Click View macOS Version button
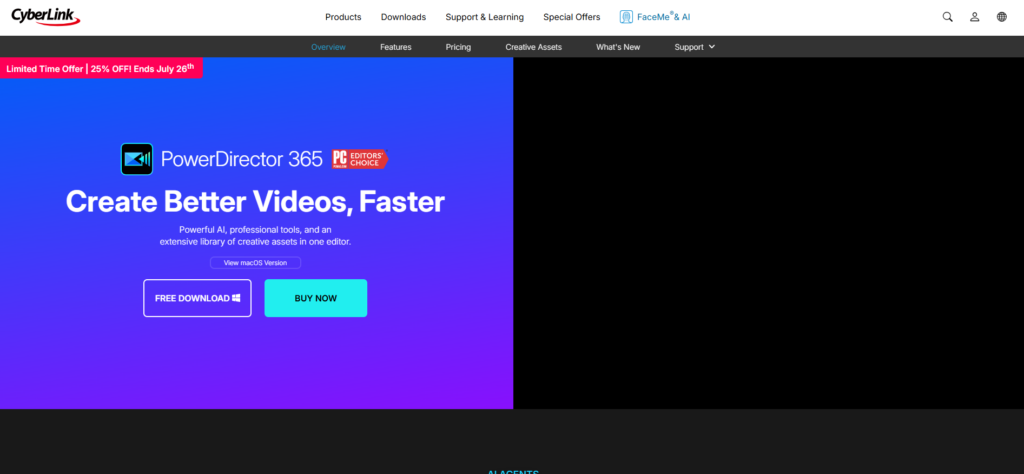Screen dimensions: 1024x474 click(255, 262)
